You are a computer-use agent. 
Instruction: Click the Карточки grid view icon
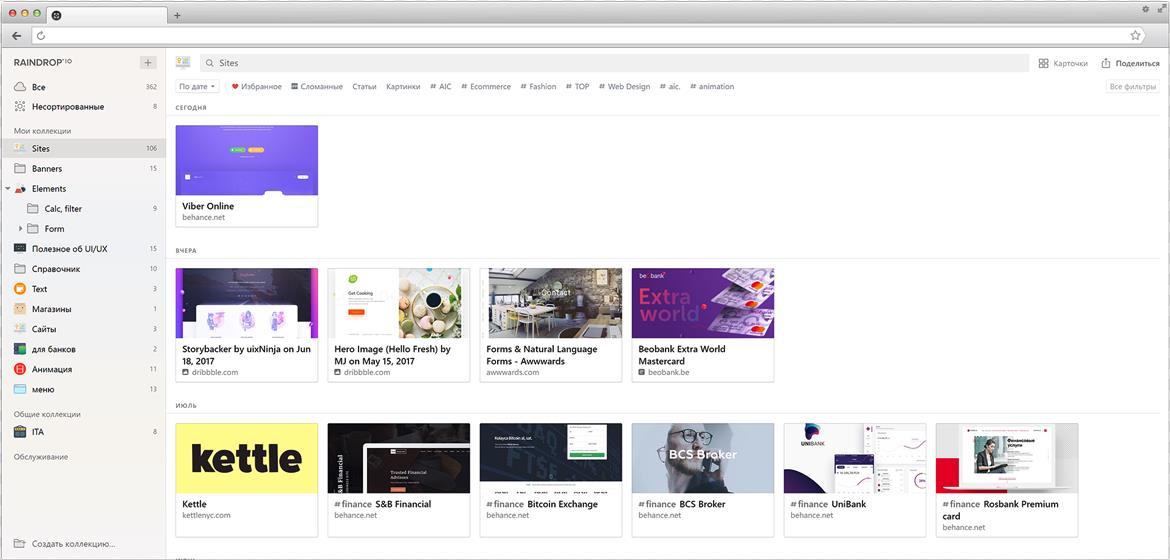[1044, 63]
